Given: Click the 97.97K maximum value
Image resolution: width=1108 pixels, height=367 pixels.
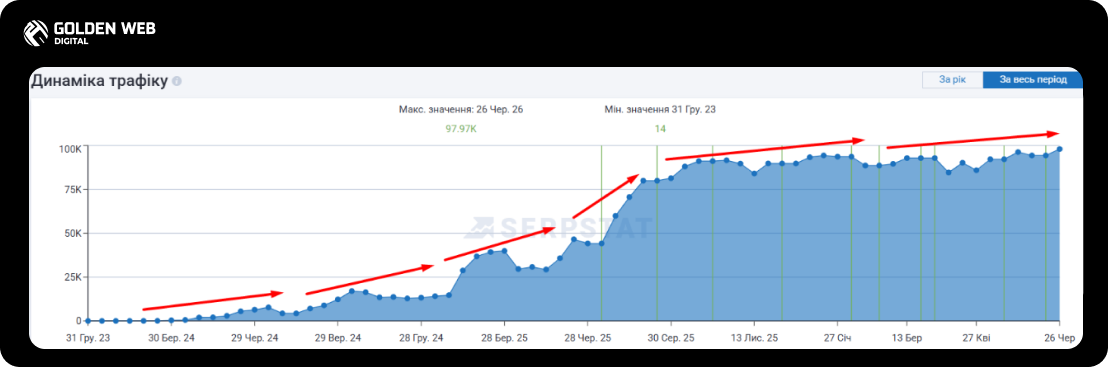Looking at the screenshot, I should pos(461,129).
